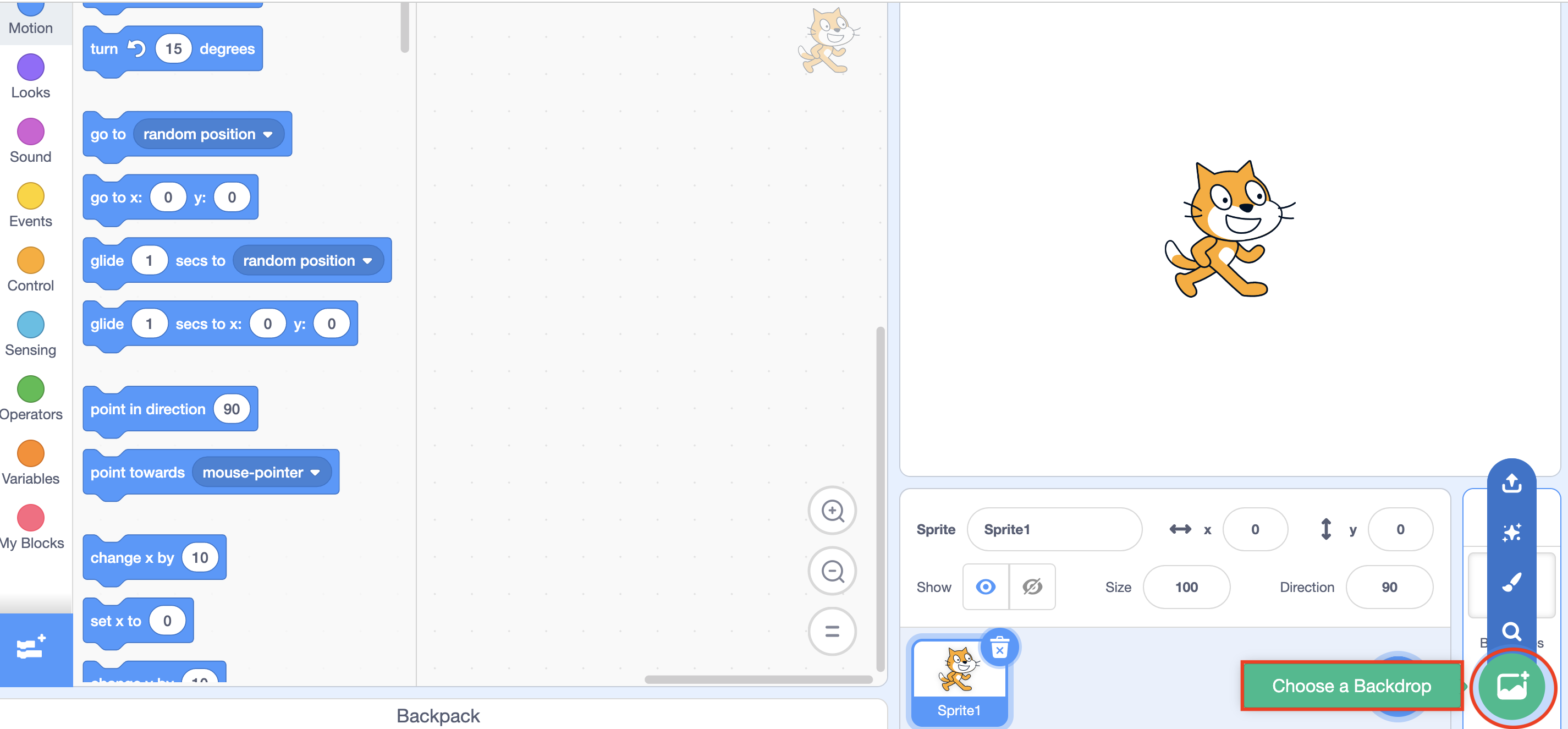The image size is (1568, 729).
Task: Switch to the Looks block category
Action: (30, 76)
